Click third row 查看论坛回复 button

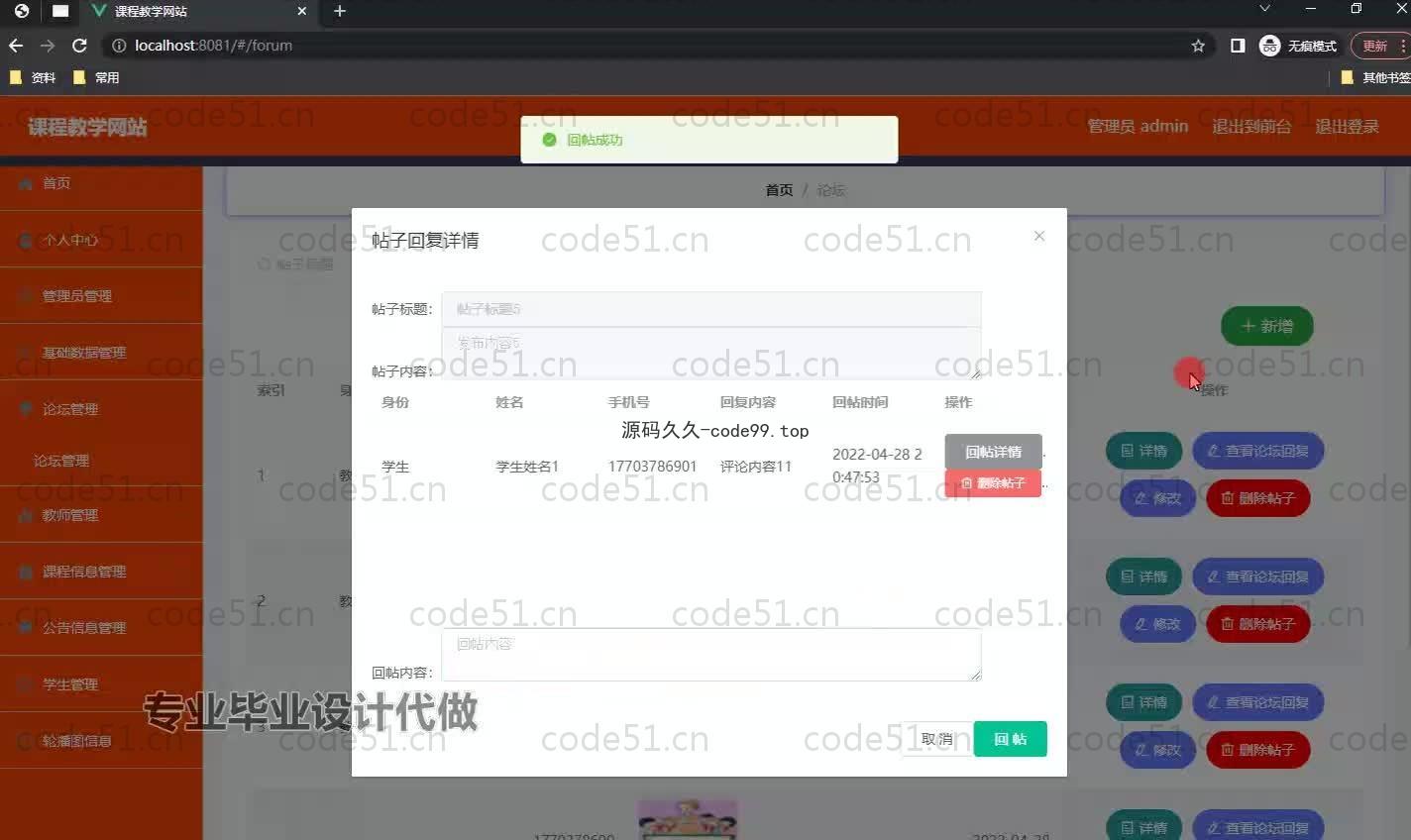point(1258,702)
